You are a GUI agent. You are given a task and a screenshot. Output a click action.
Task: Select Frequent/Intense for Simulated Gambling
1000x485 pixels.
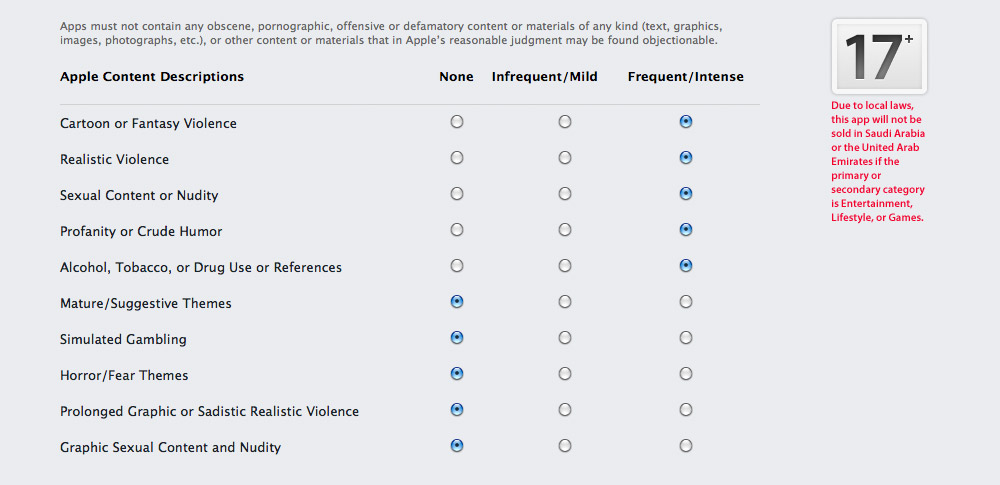pos(686,338)
